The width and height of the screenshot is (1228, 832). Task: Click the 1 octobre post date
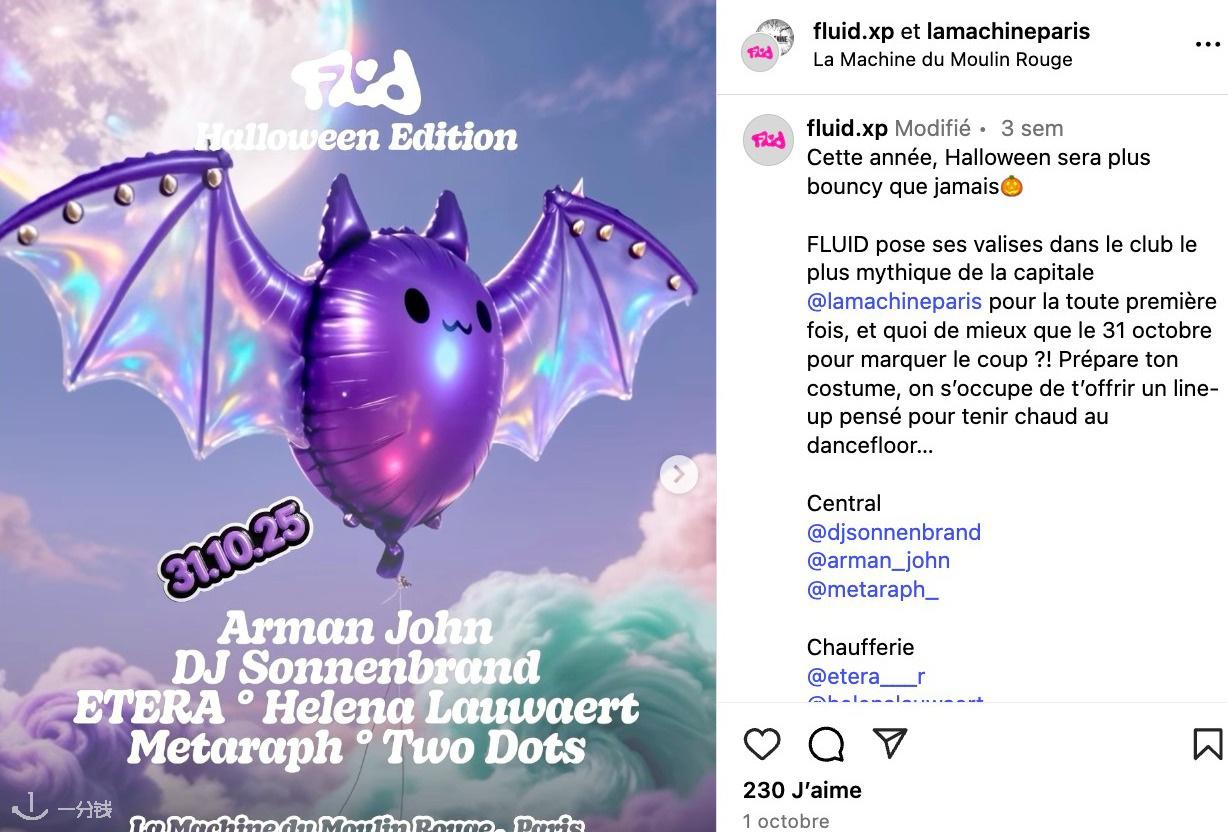point(786,821)
